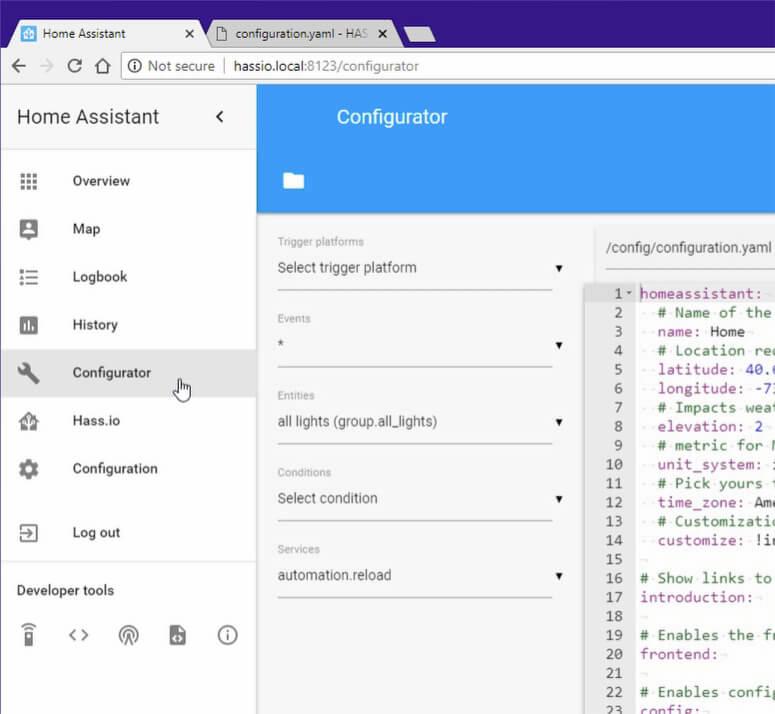Click the Configurator wrench icon
The width and height of the screenshot is (775, 714).
click(29, 373)
